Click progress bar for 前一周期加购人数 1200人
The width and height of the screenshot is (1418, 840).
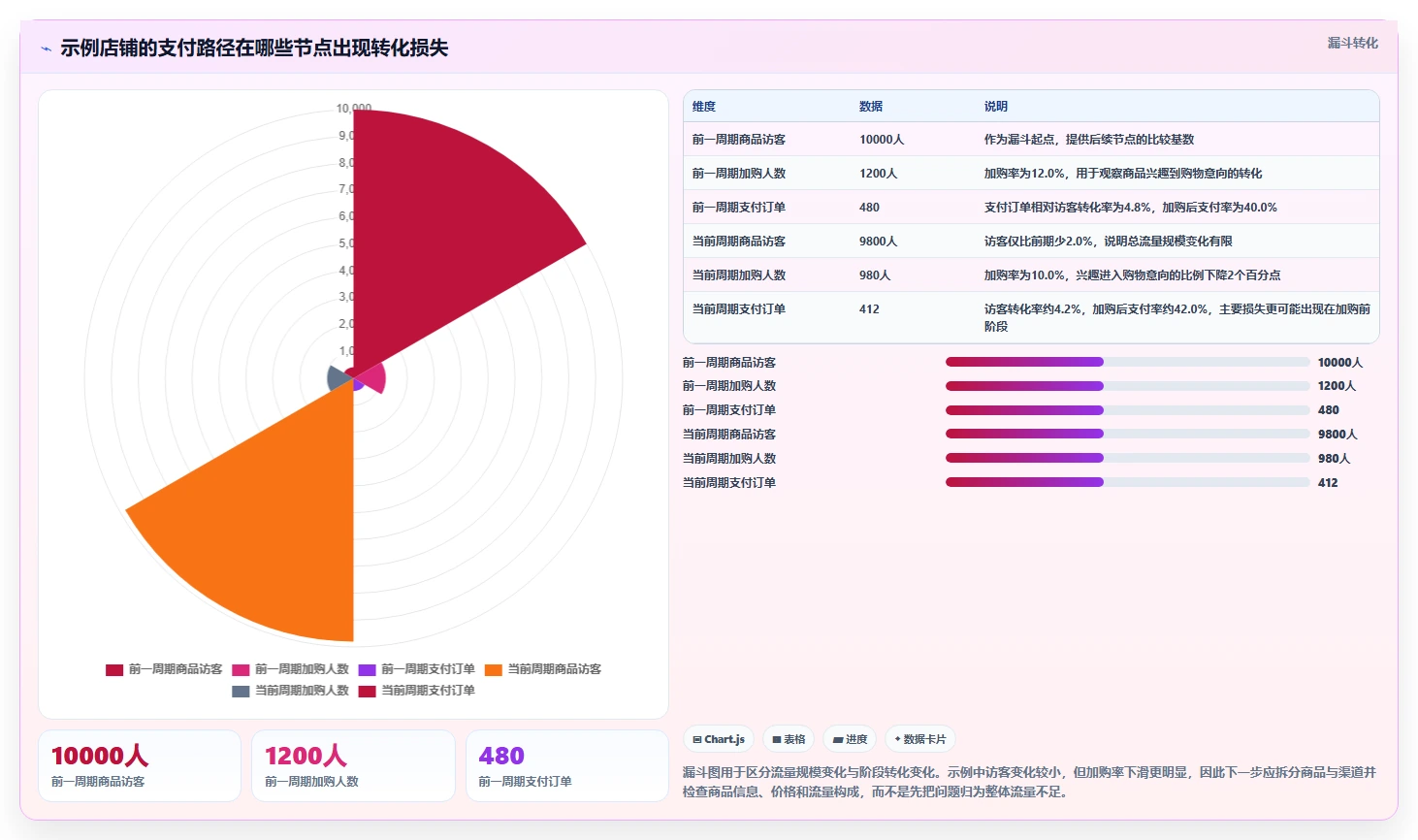(x=1127, y=386)
